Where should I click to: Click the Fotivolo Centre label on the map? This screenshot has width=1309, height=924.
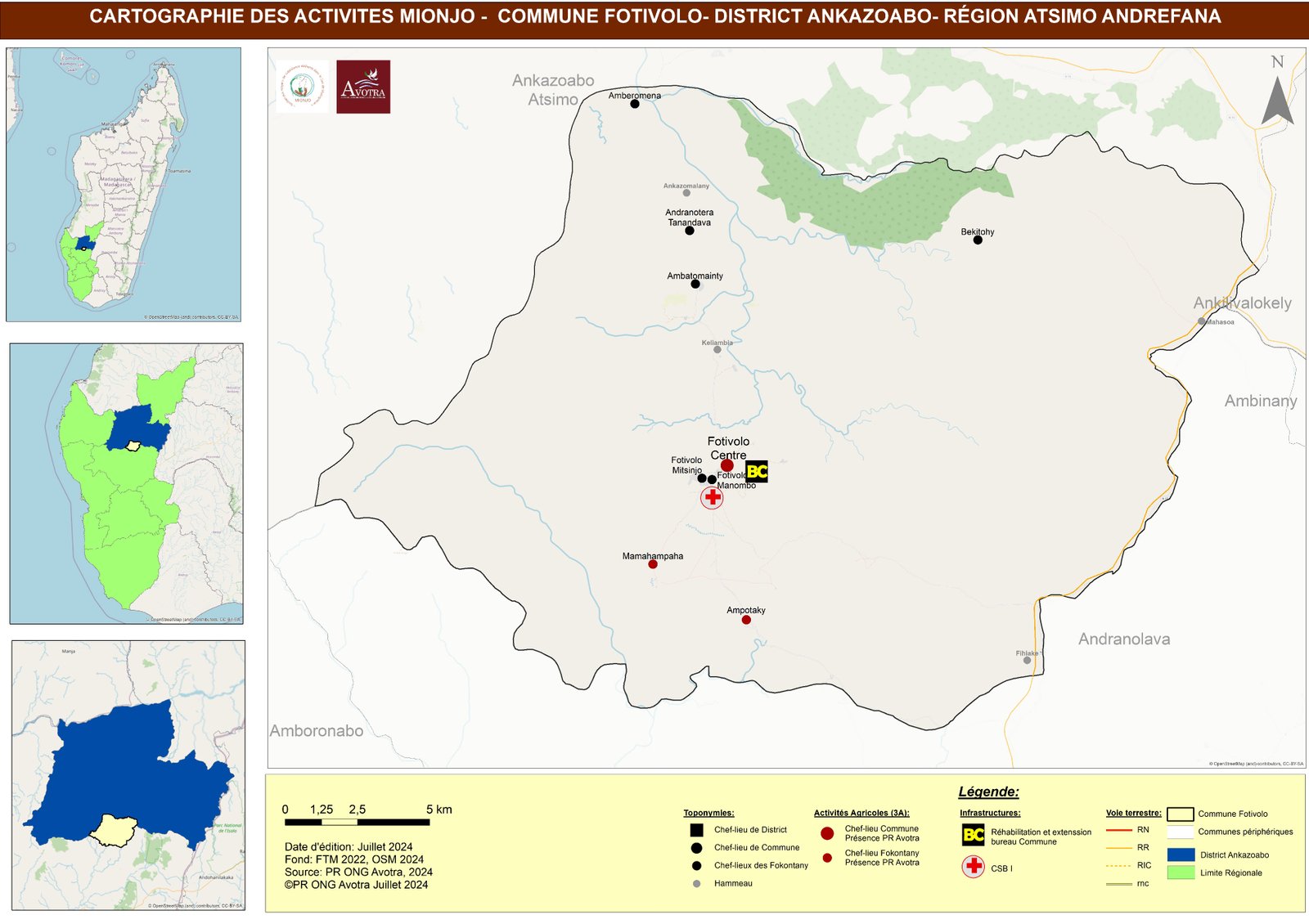click(x=728, y=448)
